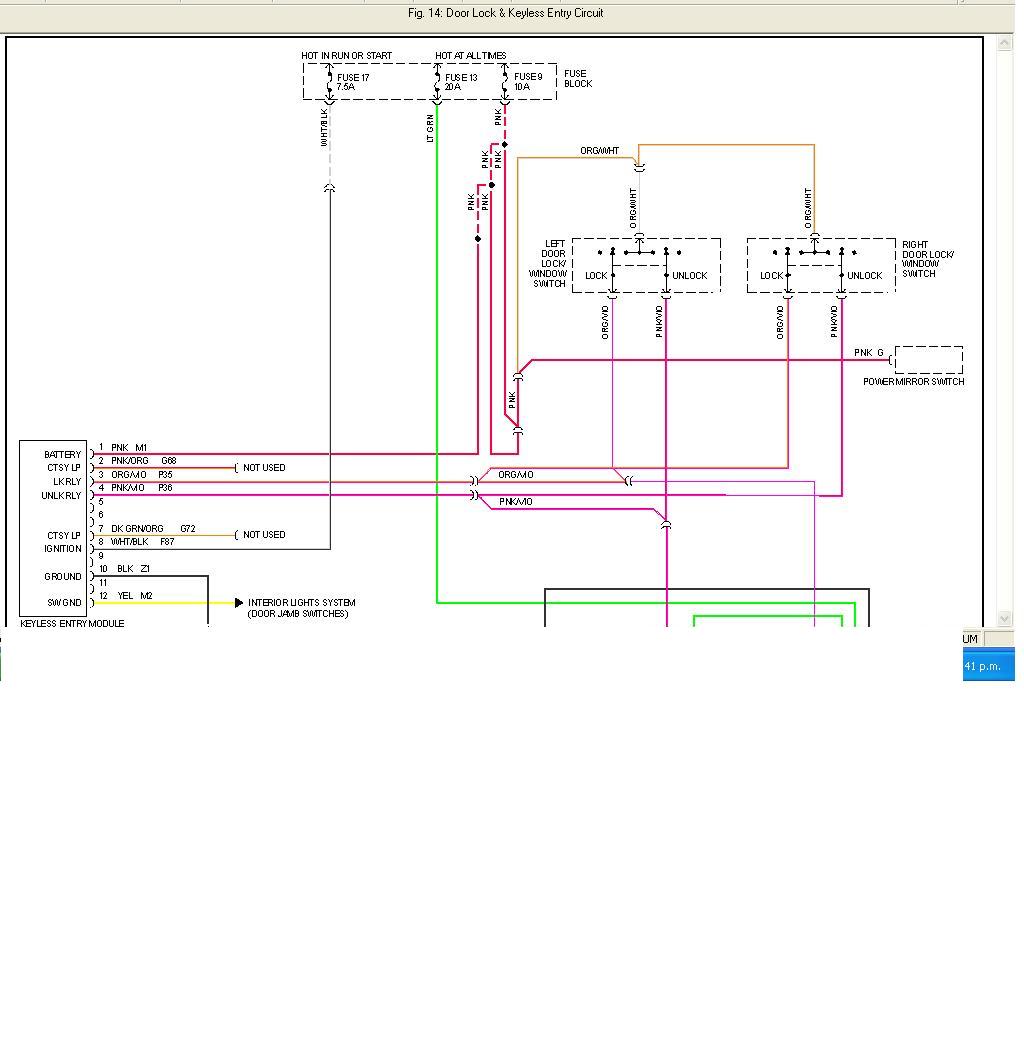Click the 'SW GND' pin label
This screenshot has width=1024, height=1052.
click(64, 602)
